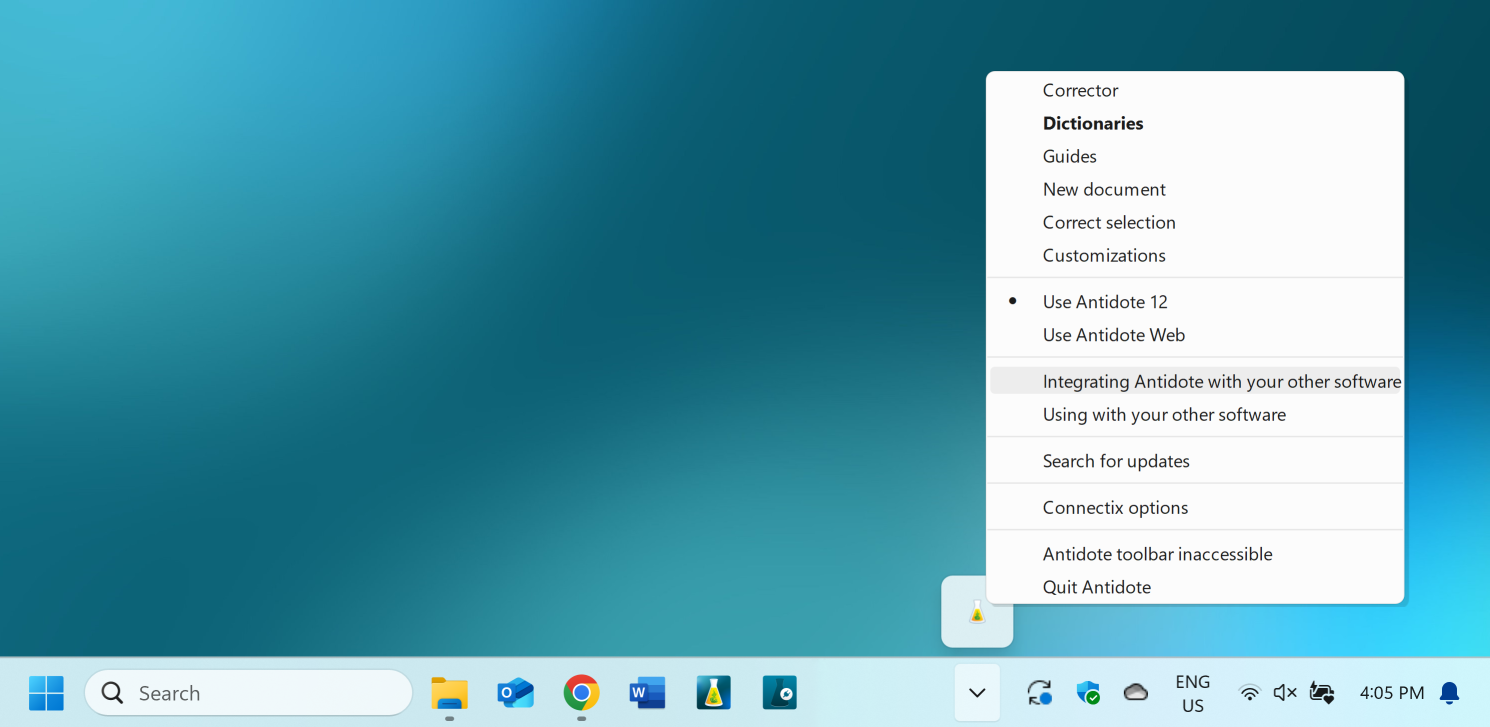Open the 4:05 PM clock flyout
Screen dimensions: 1490x727
tap(1391, 692)
